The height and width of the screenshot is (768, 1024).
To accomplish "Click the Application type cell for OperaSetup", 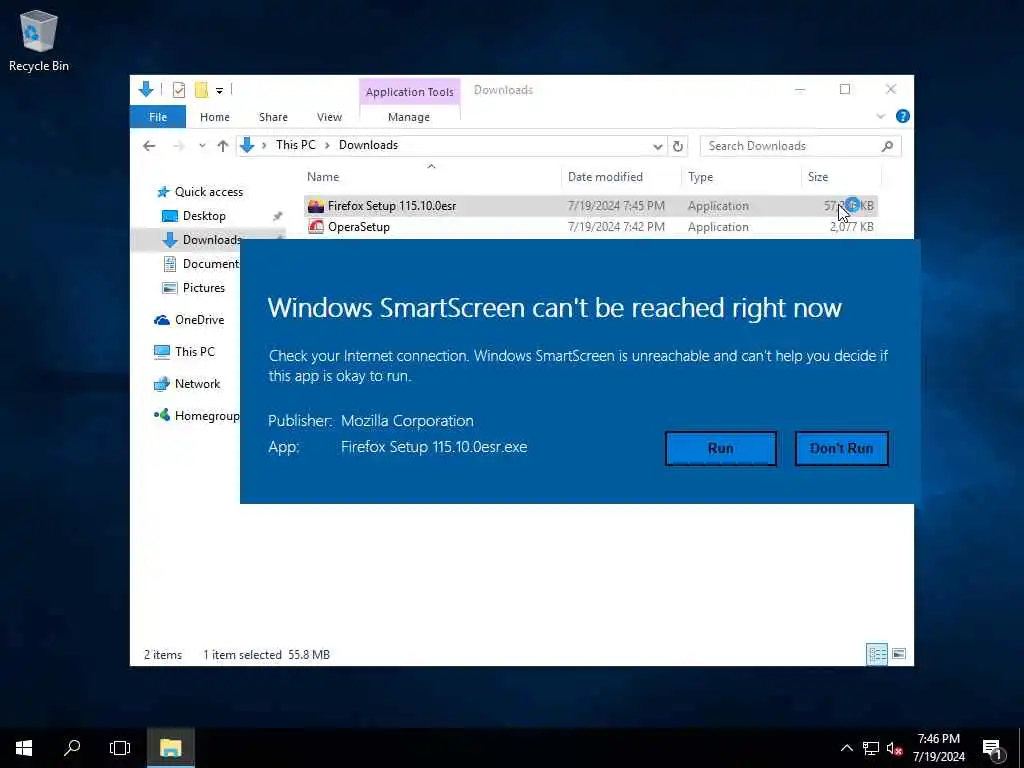I will point(718,227).
